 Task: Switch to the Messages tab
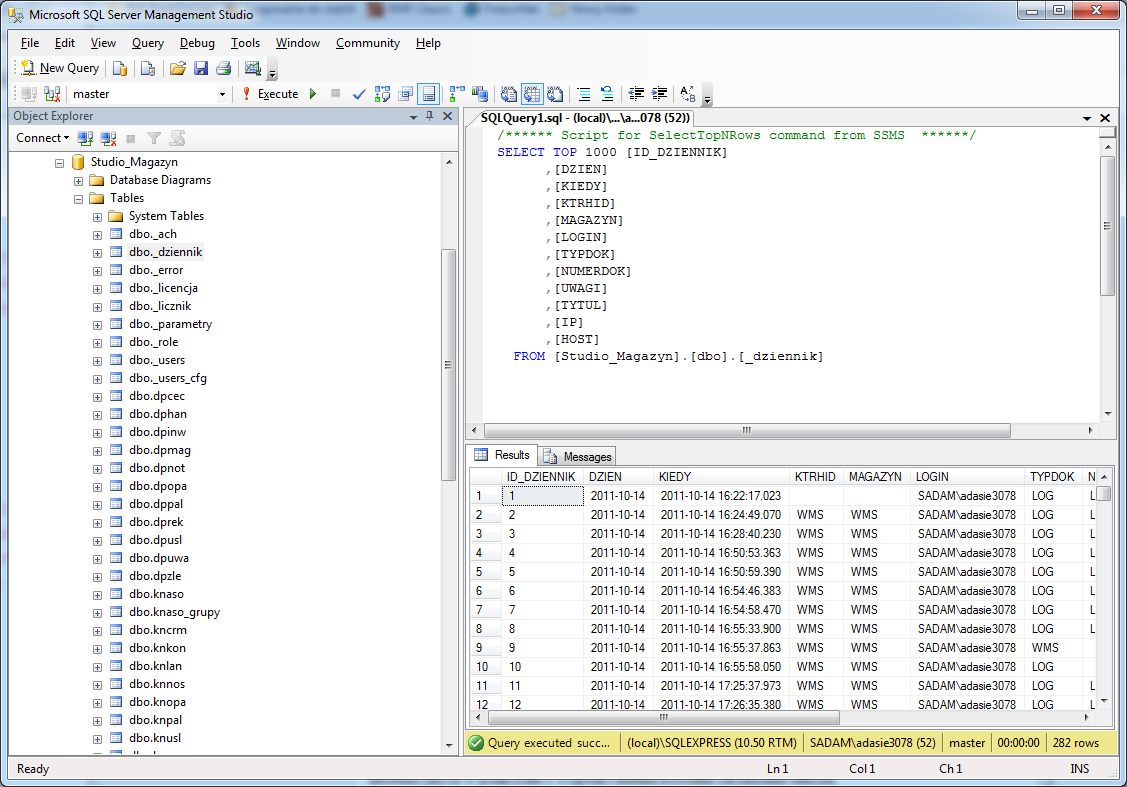(578, 456)
